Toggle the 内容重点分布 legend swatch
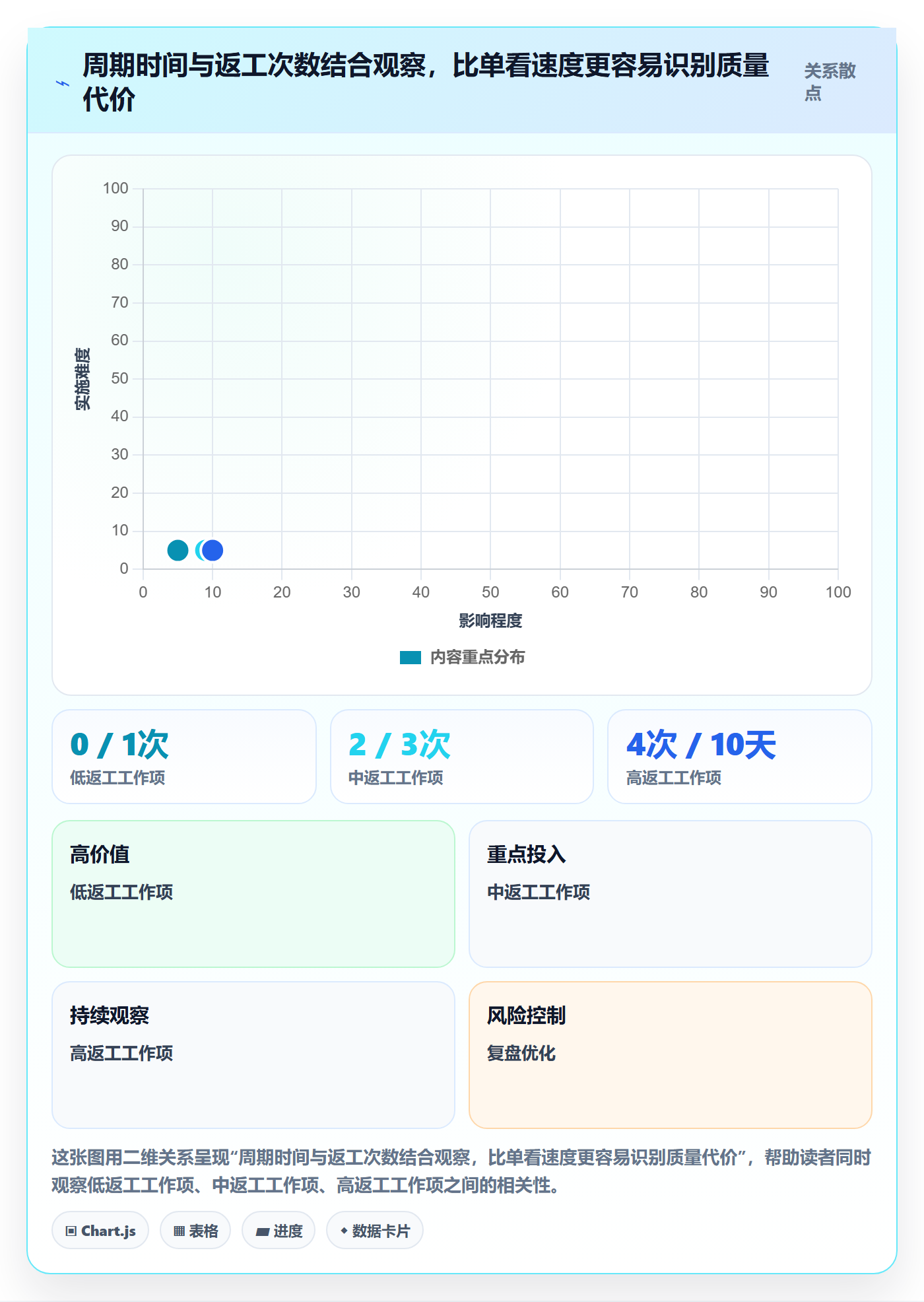This screenshot has height=1302, width=924. click(x=410, y=658)
